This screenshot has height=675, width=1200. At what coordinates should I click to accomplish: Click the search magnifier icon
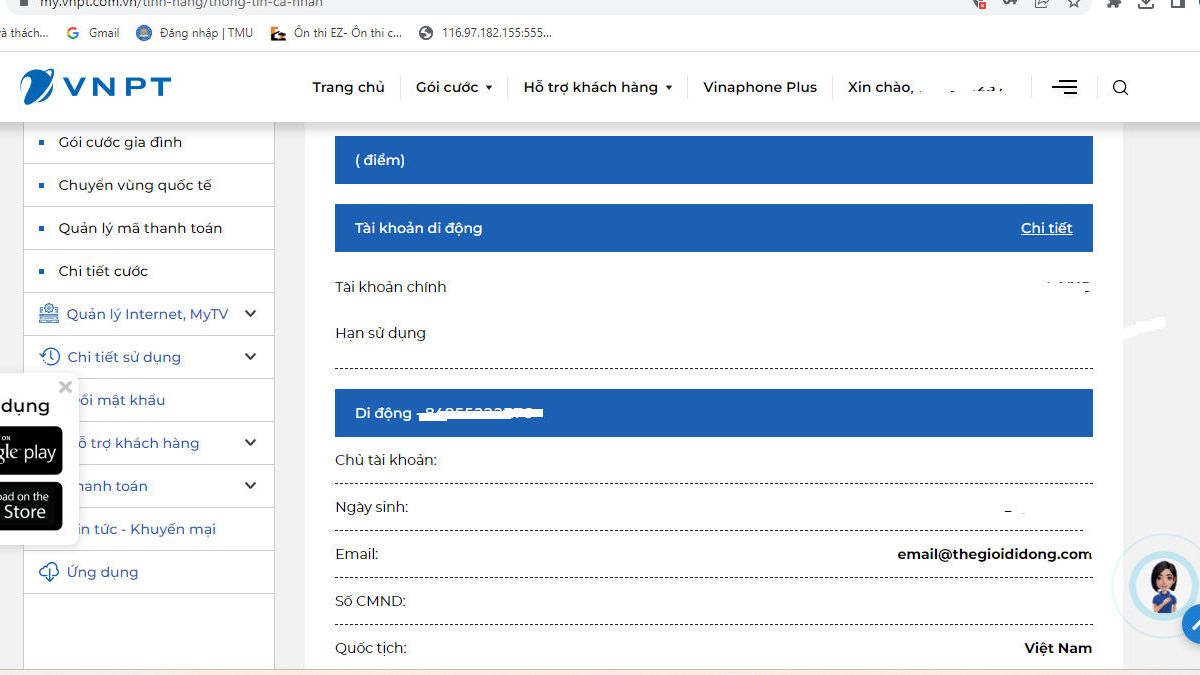(x=1120, y=87)
